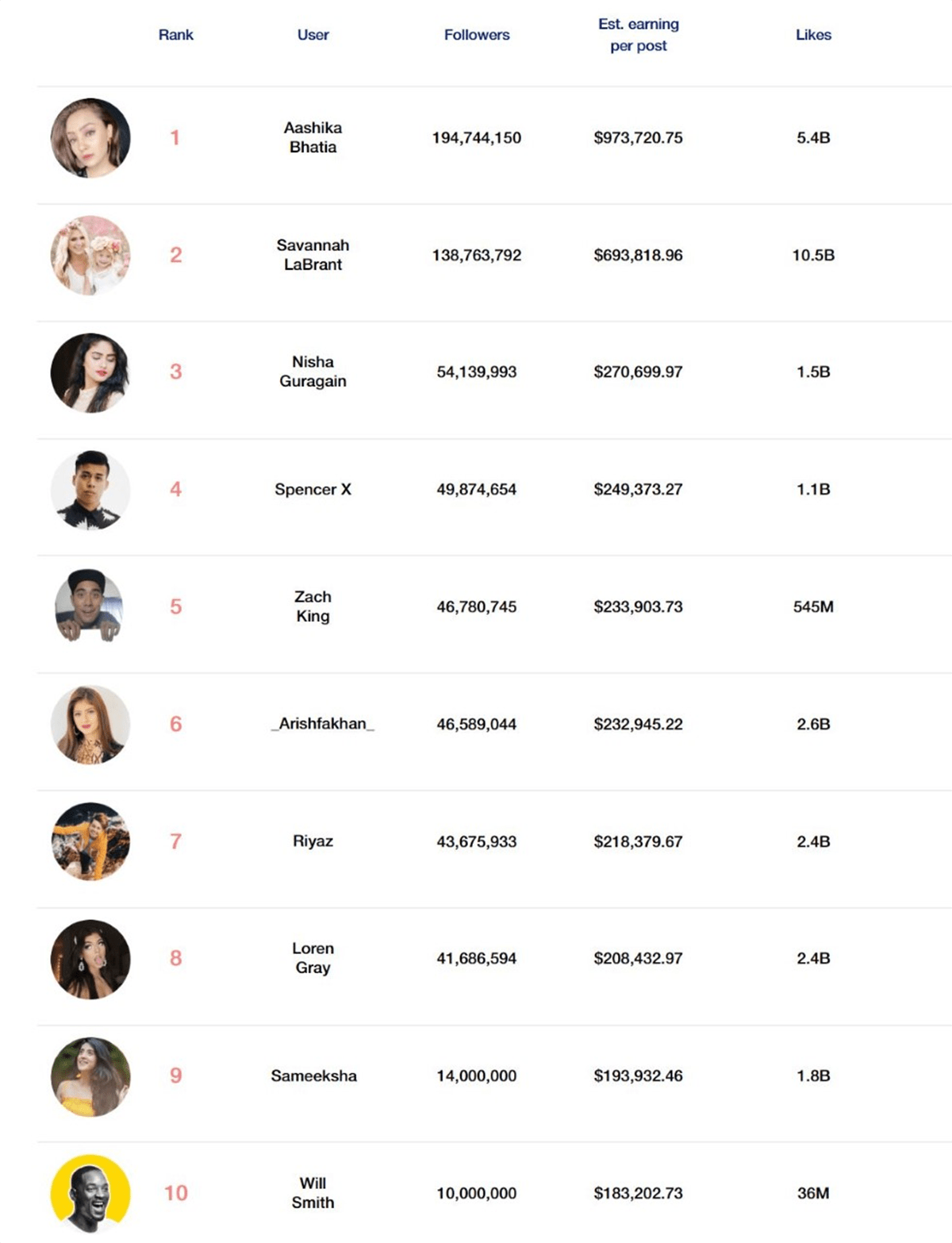Click the Spencer X avatar
This screenshot has width=952, height=1243.
pos(90,490)
